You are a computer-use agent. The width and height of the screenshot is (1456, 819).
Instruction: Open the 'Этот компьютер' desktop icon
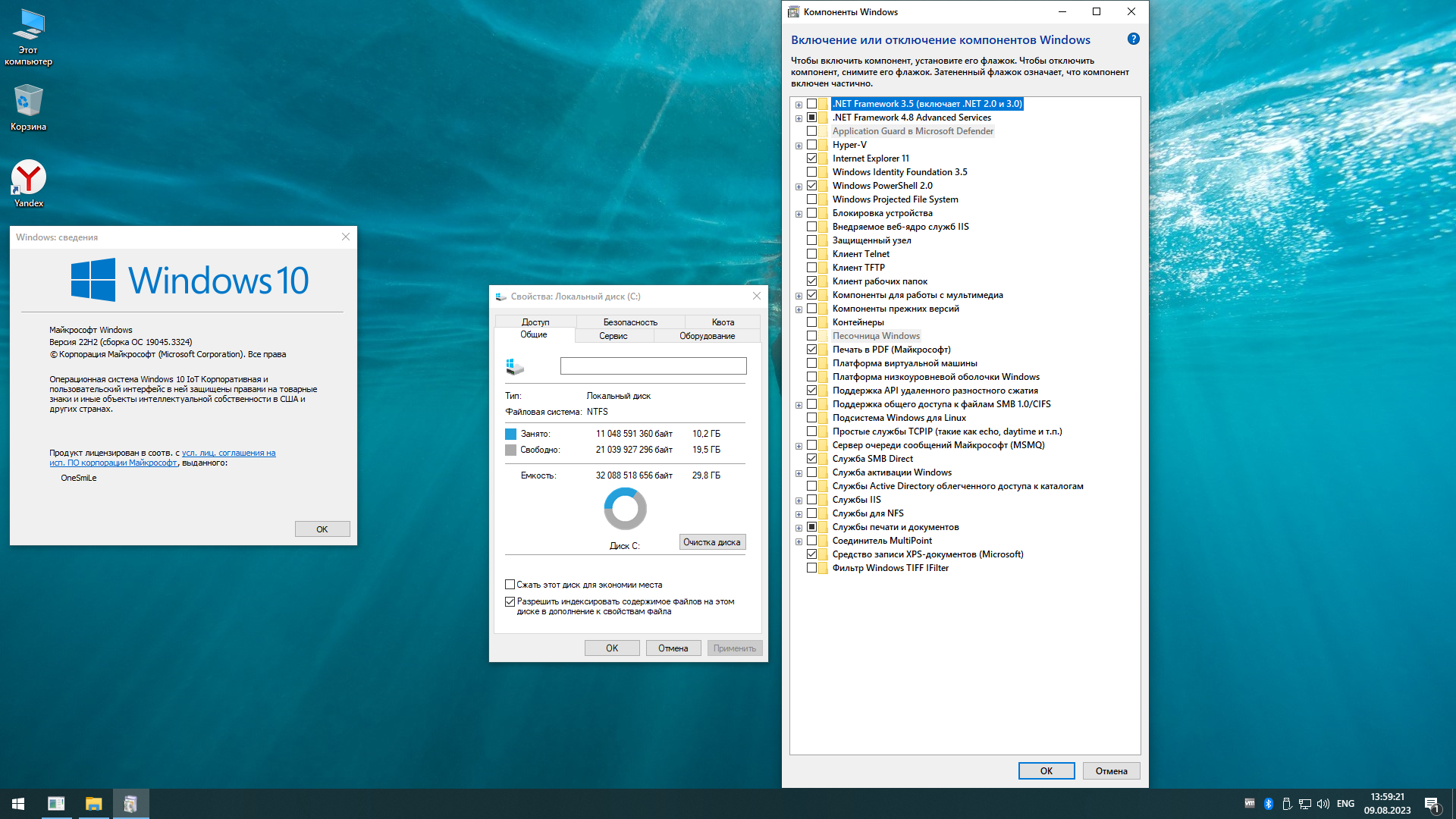29,27
